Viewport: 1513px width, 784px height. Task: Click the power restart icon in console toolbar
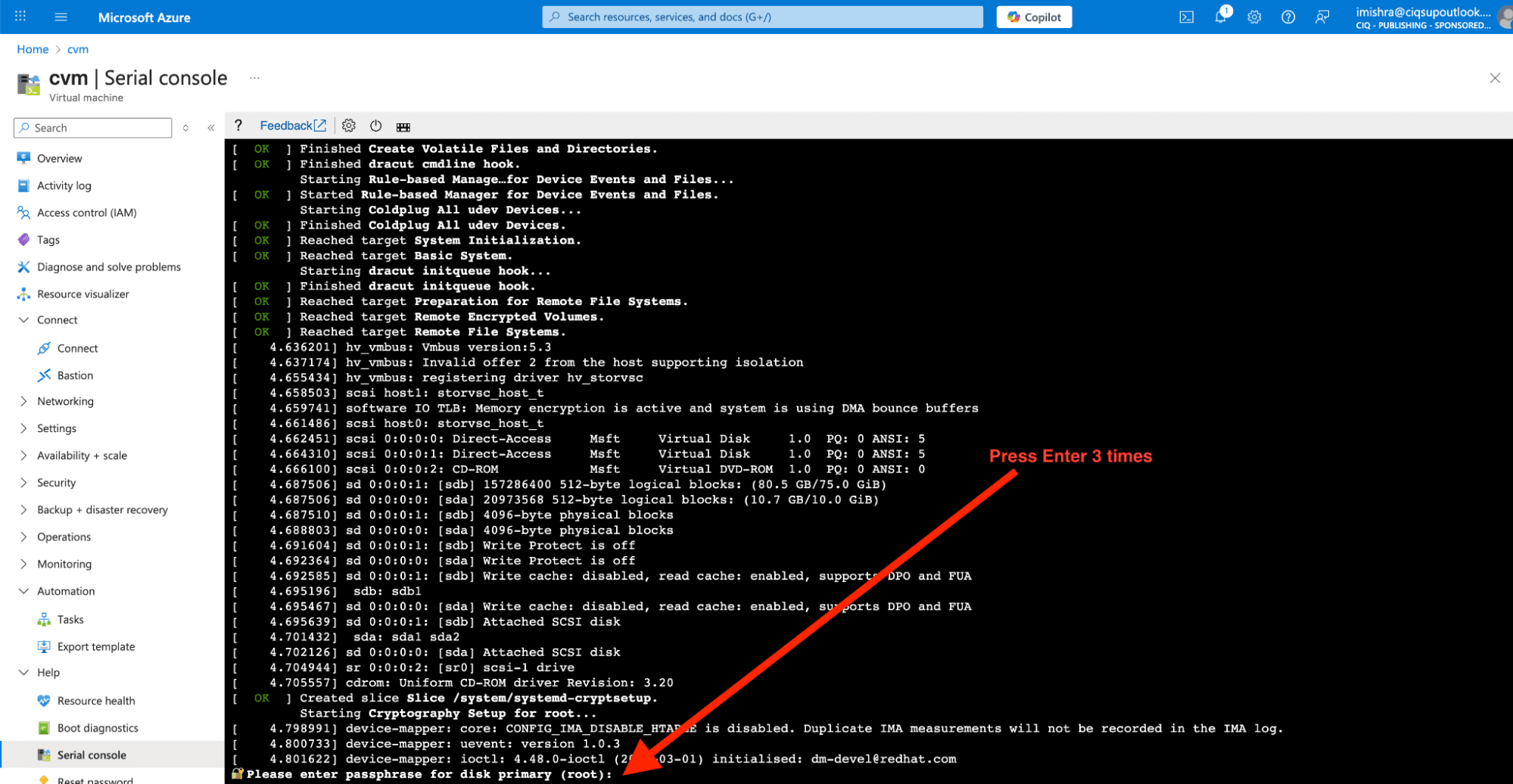375,126
